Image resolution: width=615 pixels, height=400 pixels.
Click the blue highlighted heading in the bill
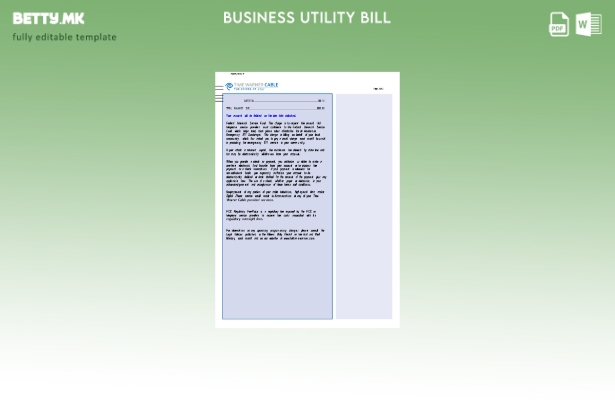click(x=260, y=115)
